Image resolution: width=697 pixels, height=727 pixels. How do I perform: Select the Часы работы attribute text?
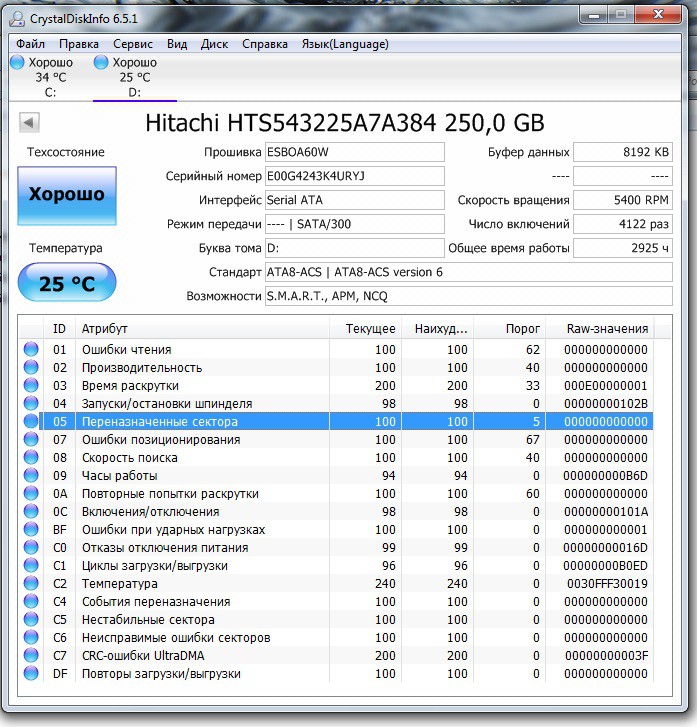coord(120,476)
